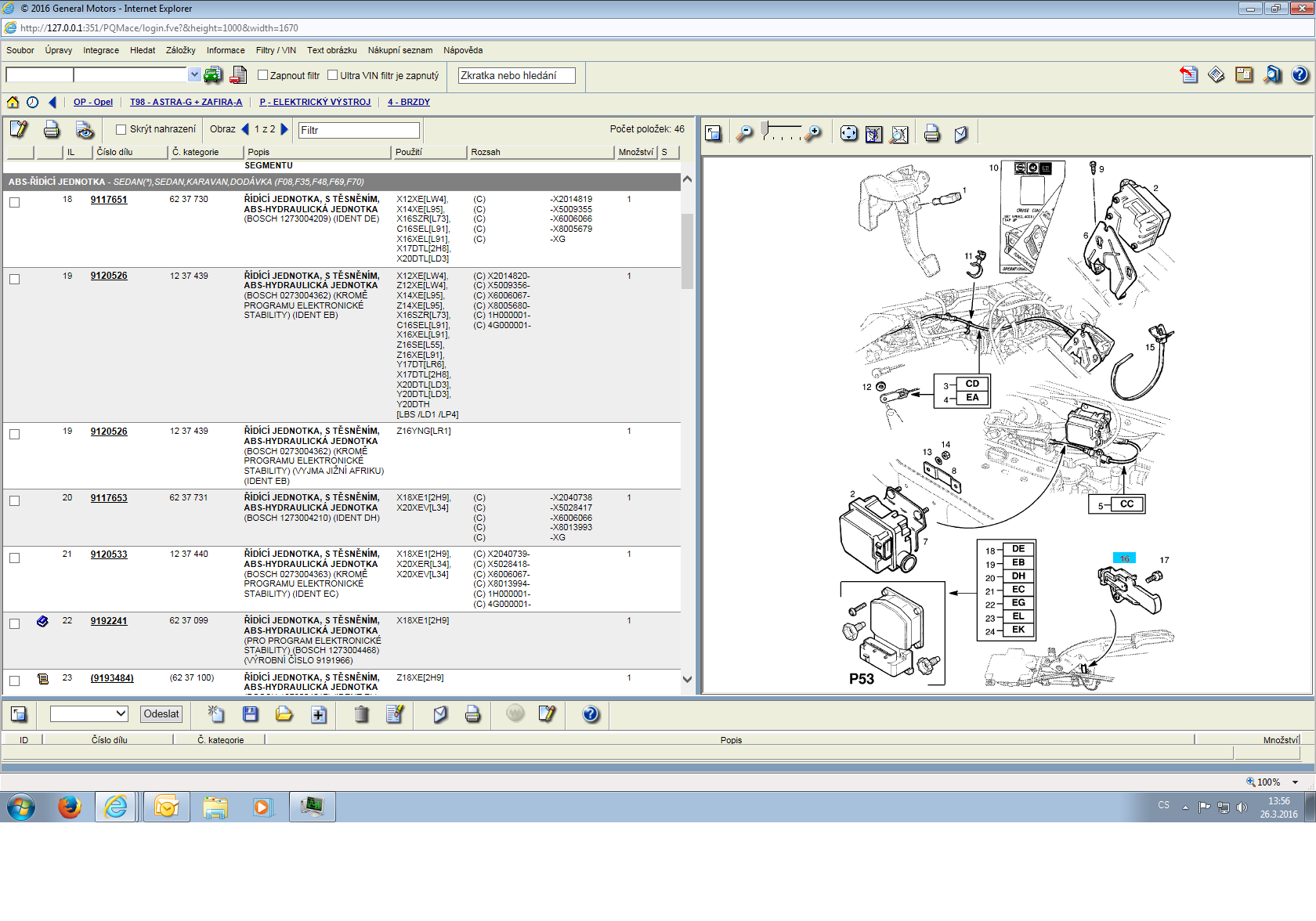
Task: Open the search book icon in top toolbar
Action: tap(1273, 75)
